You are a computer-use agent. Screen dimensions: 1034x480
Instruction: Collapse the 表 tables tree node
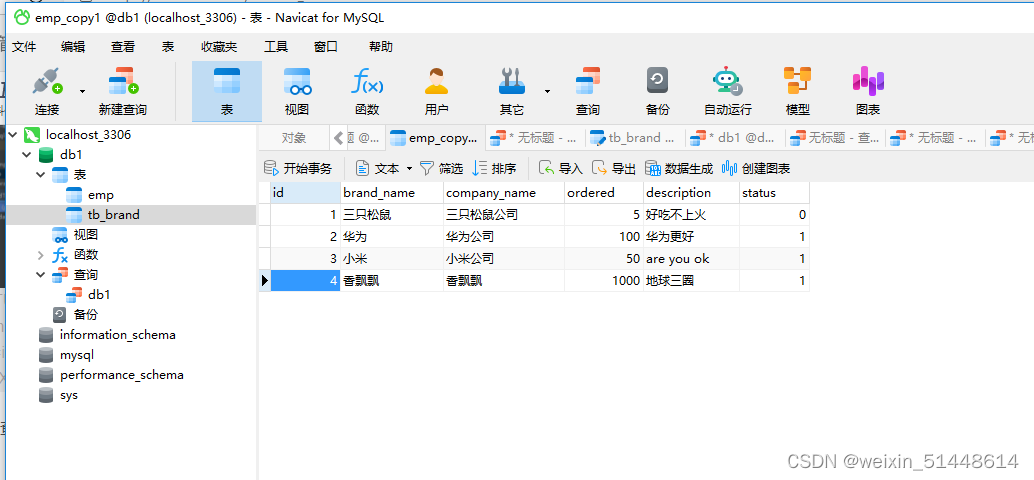click(41, 175)
